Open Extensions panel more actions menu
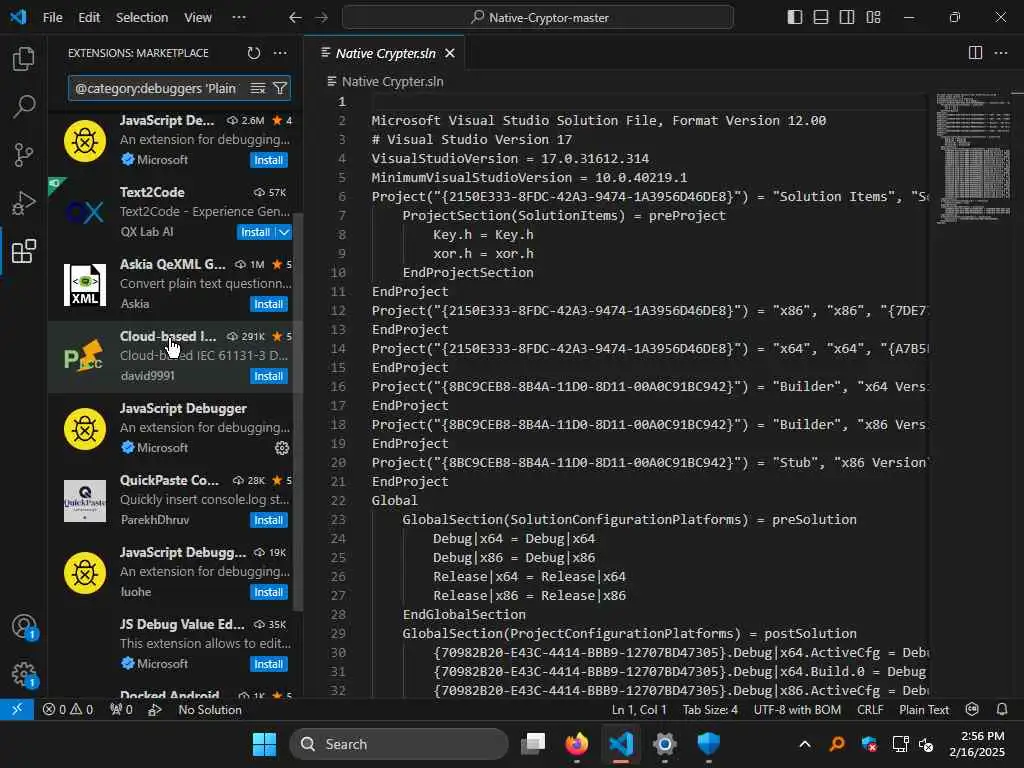The width and height of the screenshot is (1024, 768). 280,53
